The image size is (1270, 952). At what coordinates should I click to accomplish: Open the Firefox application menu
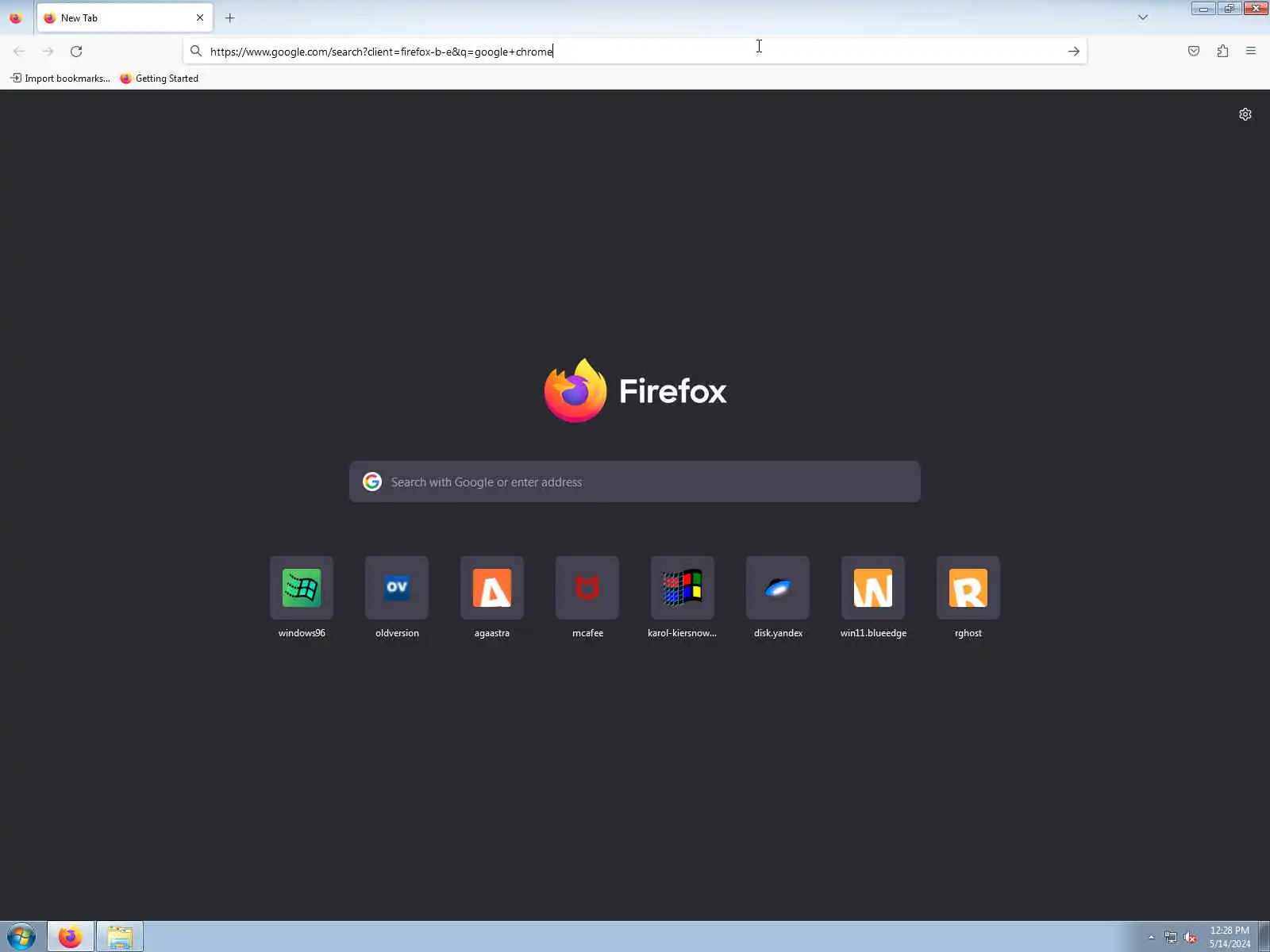[x=1251, y=52]
